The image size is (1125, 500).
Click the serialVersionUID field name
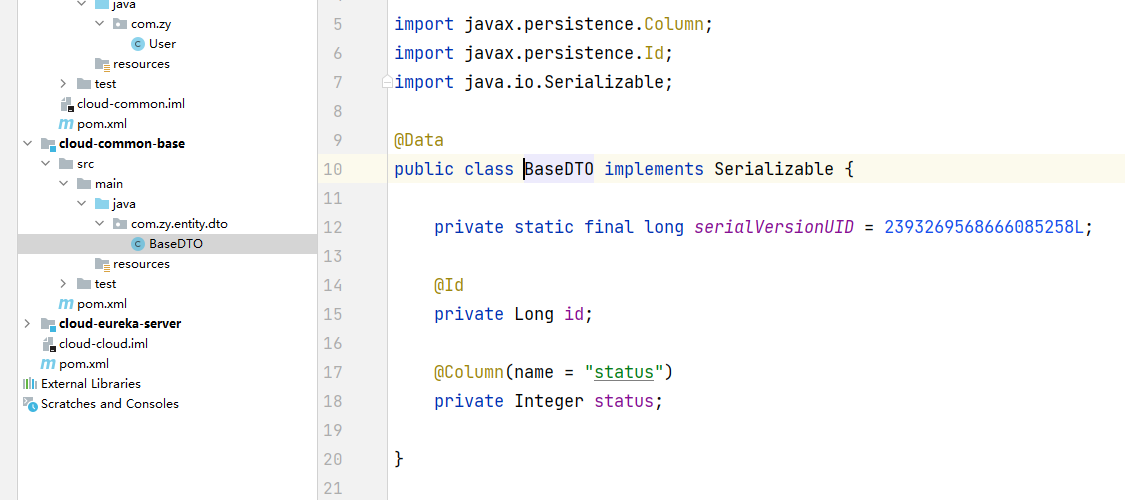coord(774,227)
